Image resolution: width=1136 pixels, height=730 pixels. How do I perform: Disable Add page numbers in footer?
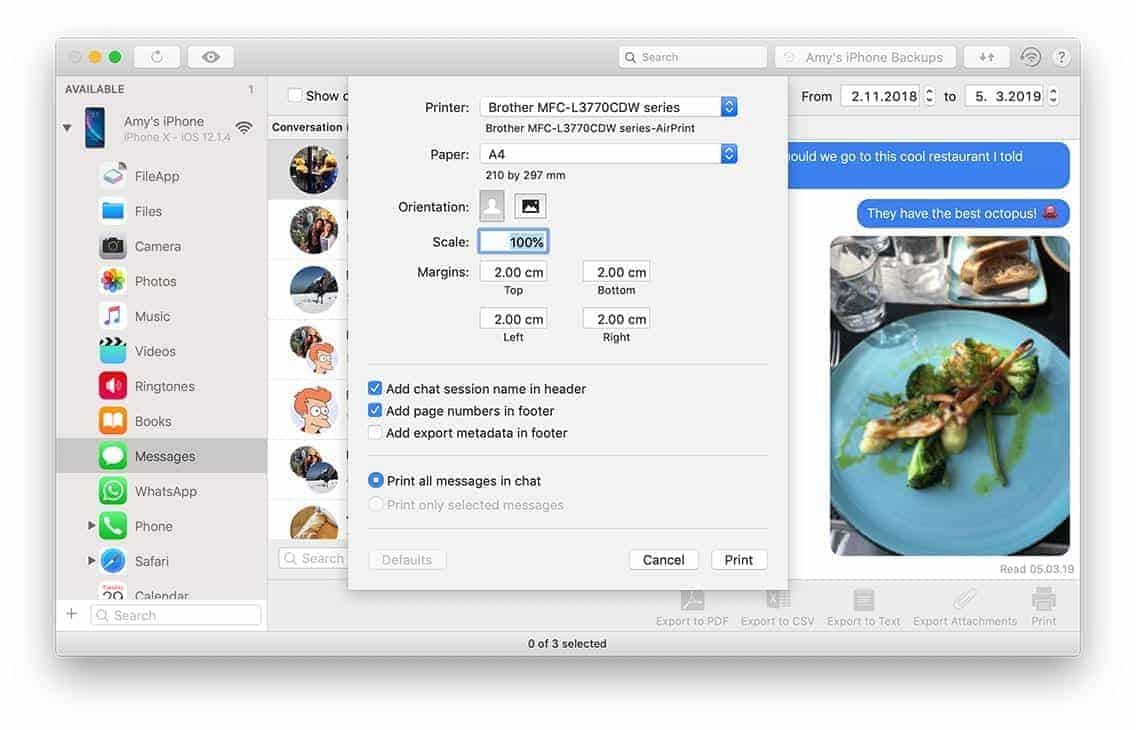coord(375,411)
